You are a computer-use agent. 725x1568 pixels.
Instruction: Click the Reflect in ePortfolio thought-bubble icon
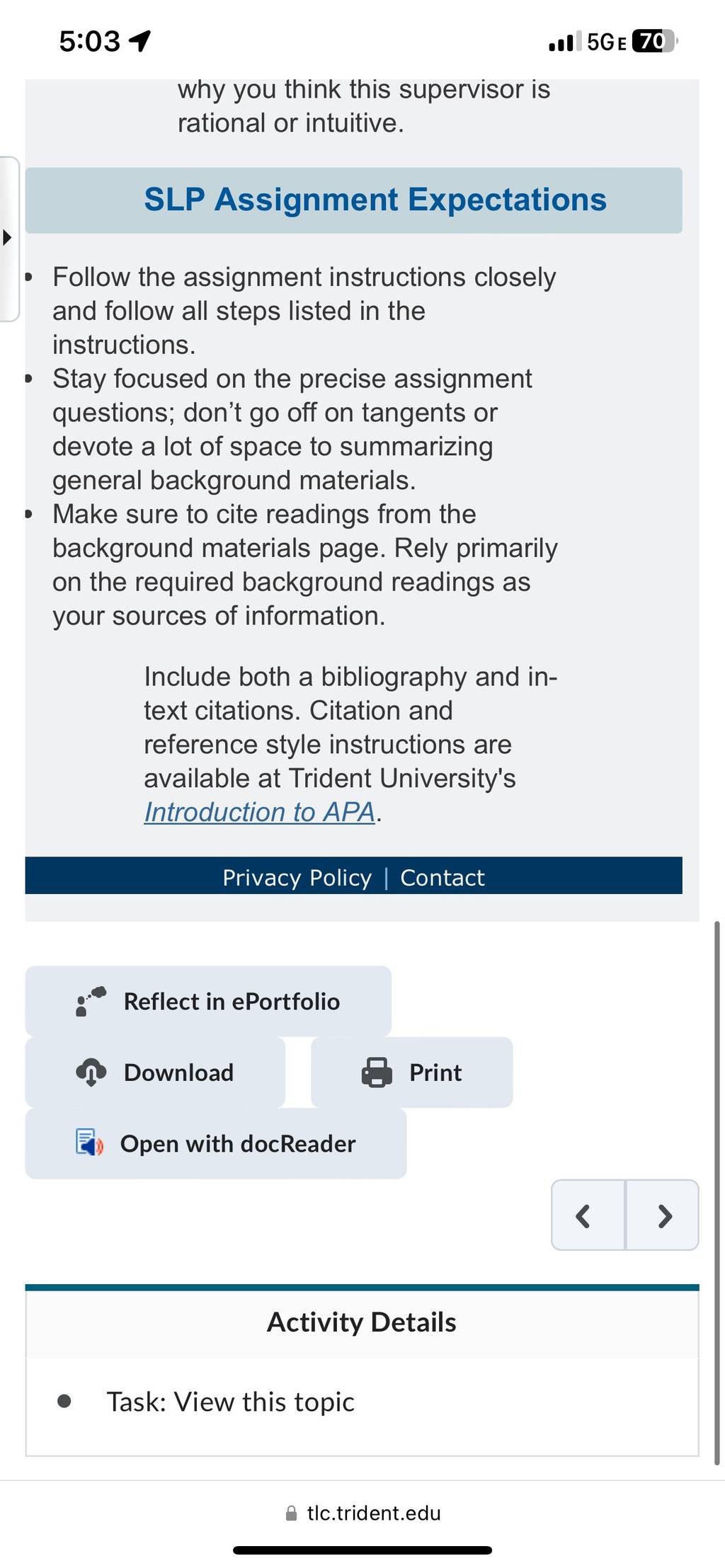click(91, 1001)
